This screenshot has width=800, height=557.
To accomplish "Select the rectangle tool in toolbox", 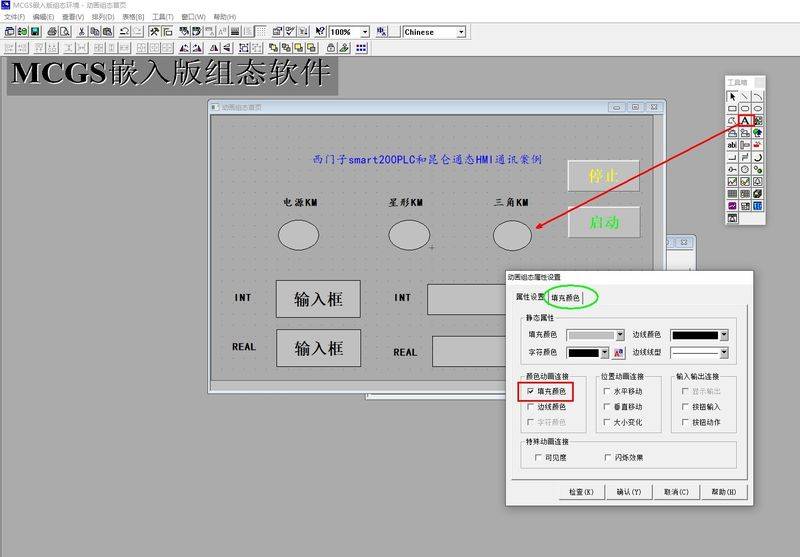I will coord(732,108).
